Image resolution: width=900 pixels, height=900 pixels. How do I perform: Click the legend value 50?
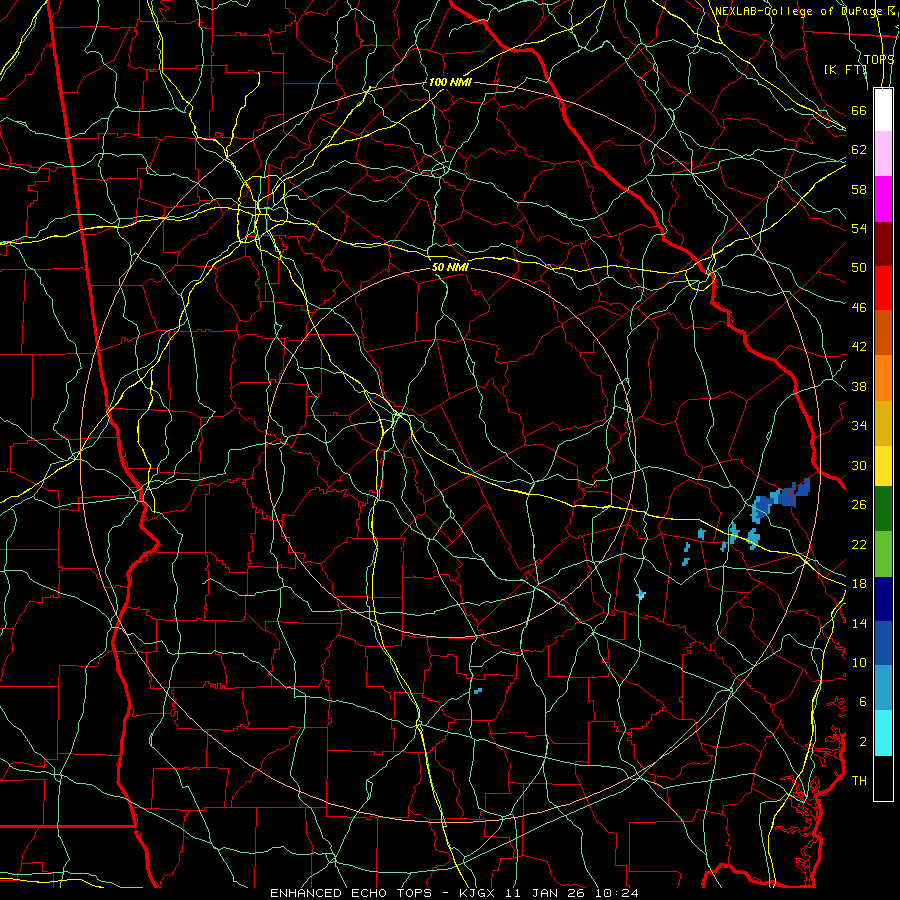click(x=859, y=268)
